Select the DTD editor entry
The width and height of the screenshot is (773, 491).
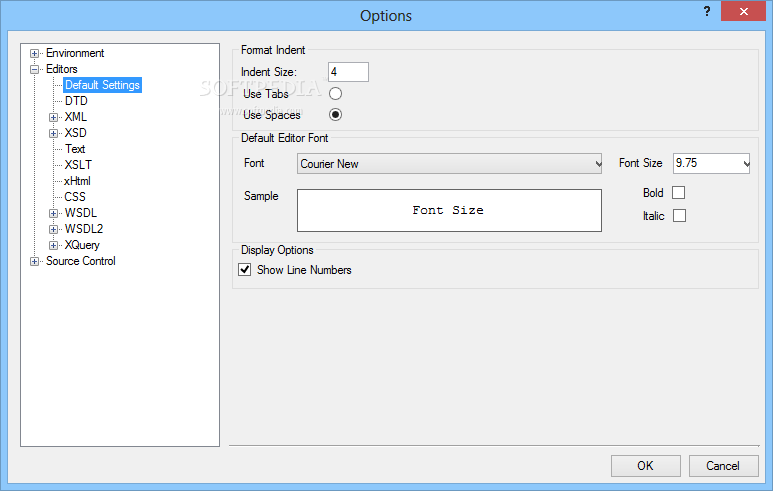pyautogui.click(x=76, y=101)
